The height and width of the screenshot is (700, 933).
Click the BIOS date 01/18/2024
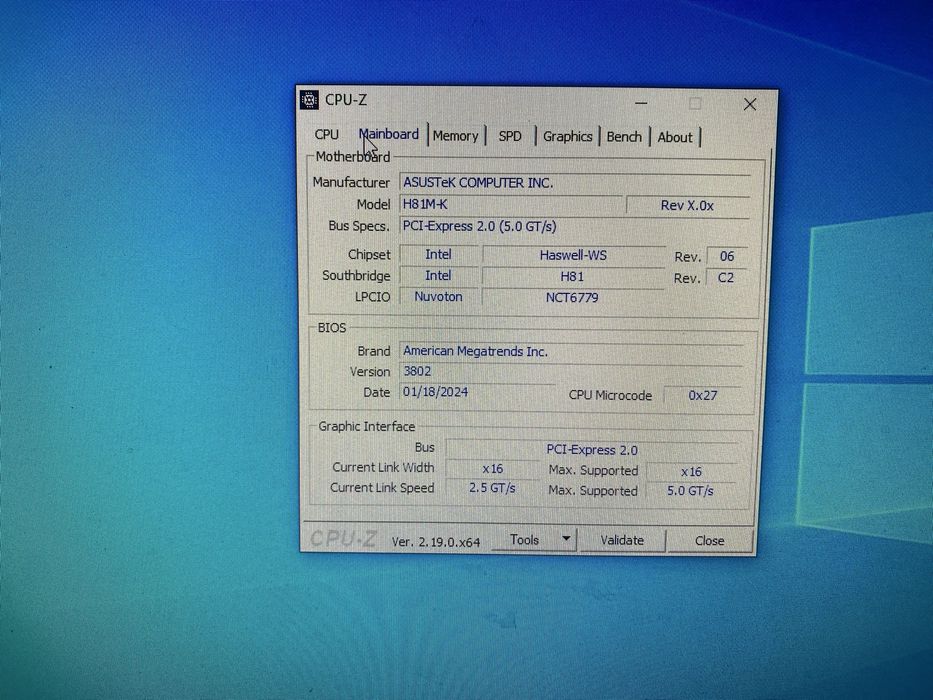[x=477, y=392]
